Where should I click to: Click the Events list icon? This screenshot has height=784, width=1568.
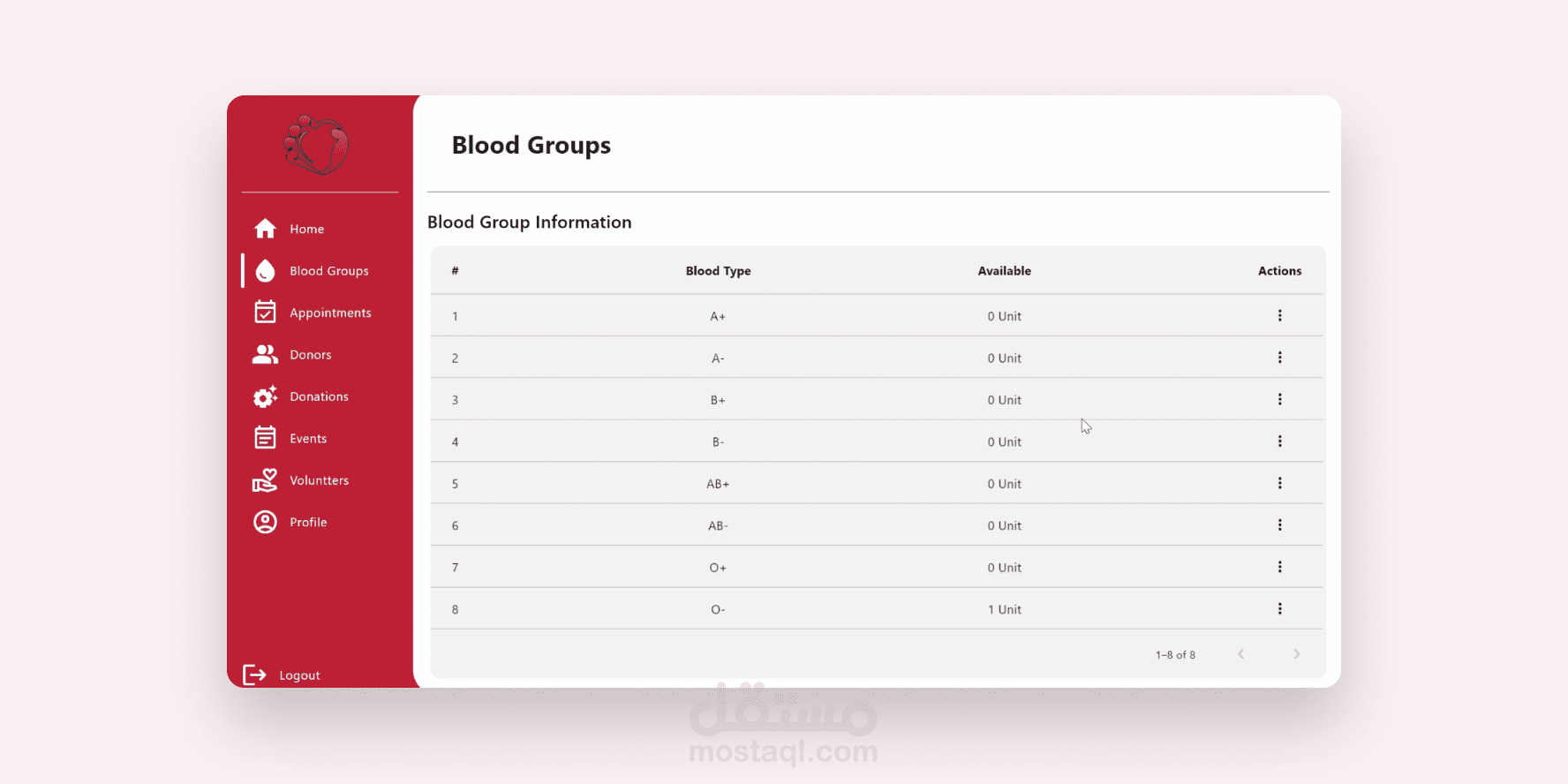coord(265,438)
